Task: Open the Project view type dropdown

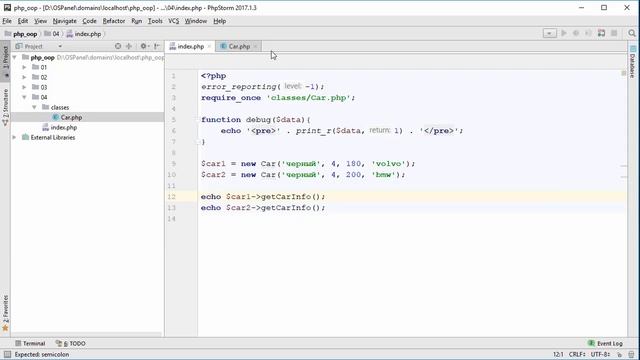Action: coord(60,47)
